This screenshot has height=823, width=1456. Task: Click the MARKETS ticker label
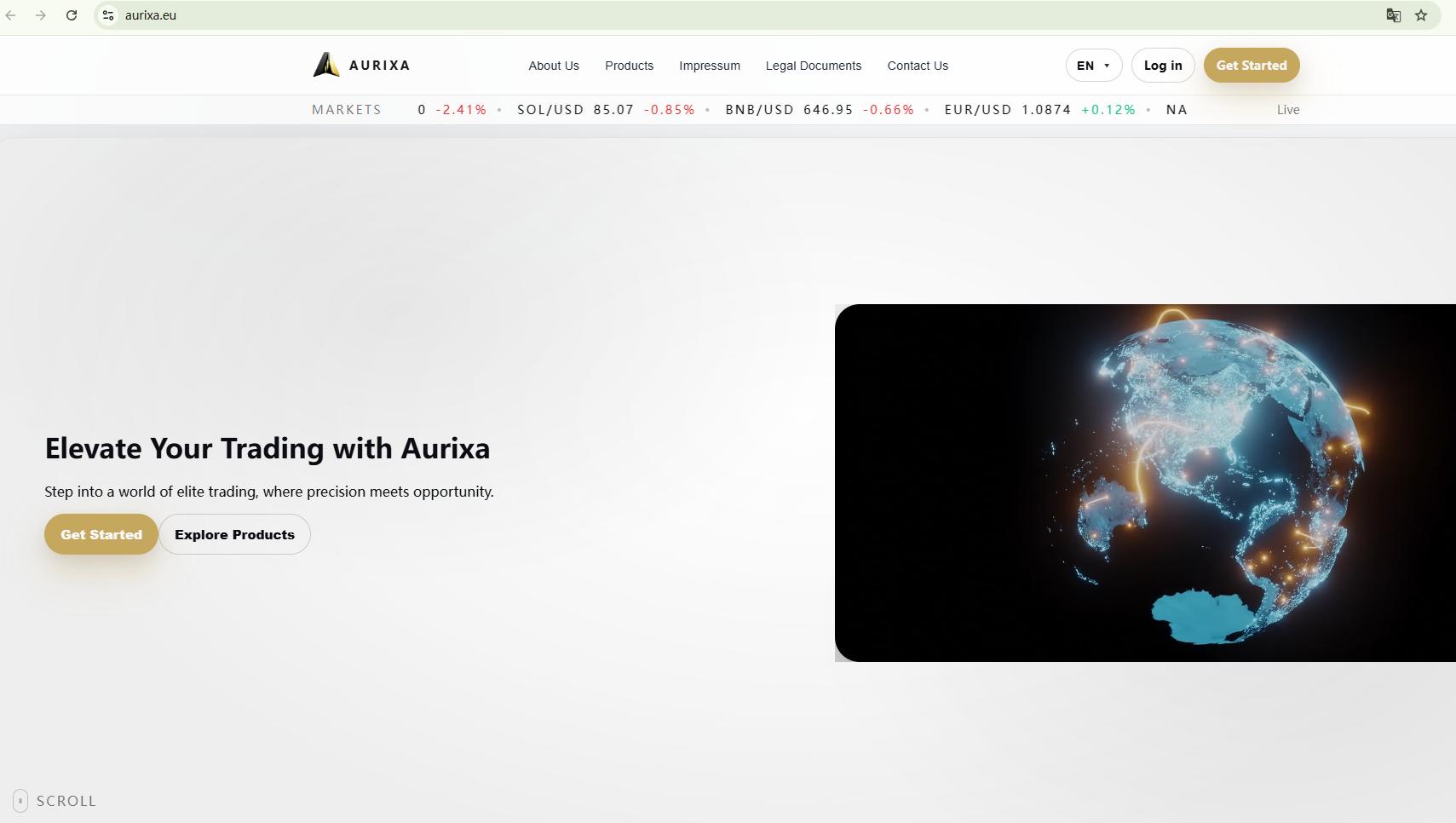point(347,110)
